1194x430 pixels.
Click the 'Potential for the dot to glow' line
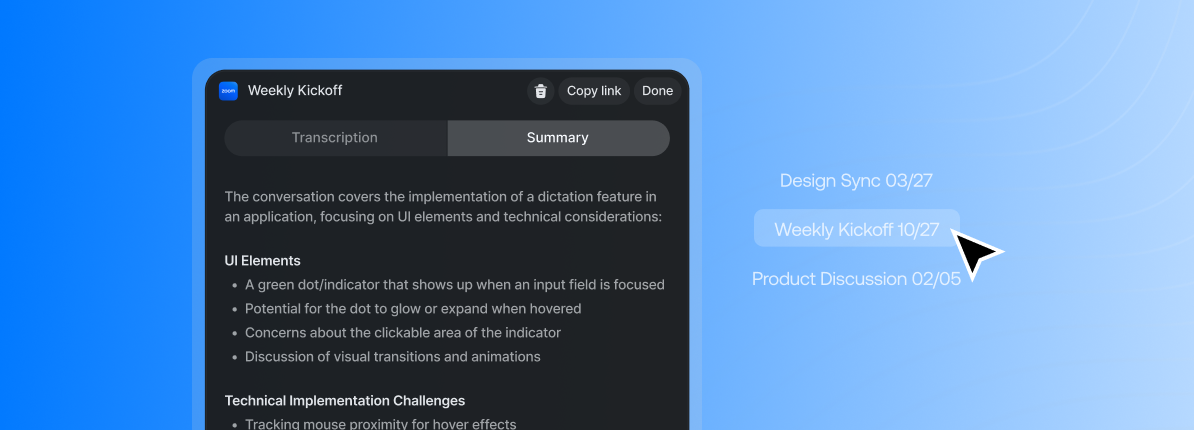[x=413, y=309]
